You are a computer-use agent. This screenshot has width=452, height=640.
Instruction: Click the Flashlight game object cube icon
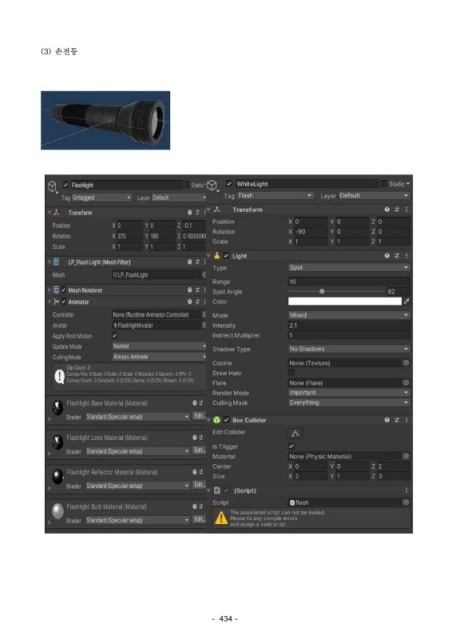(53, 187)
